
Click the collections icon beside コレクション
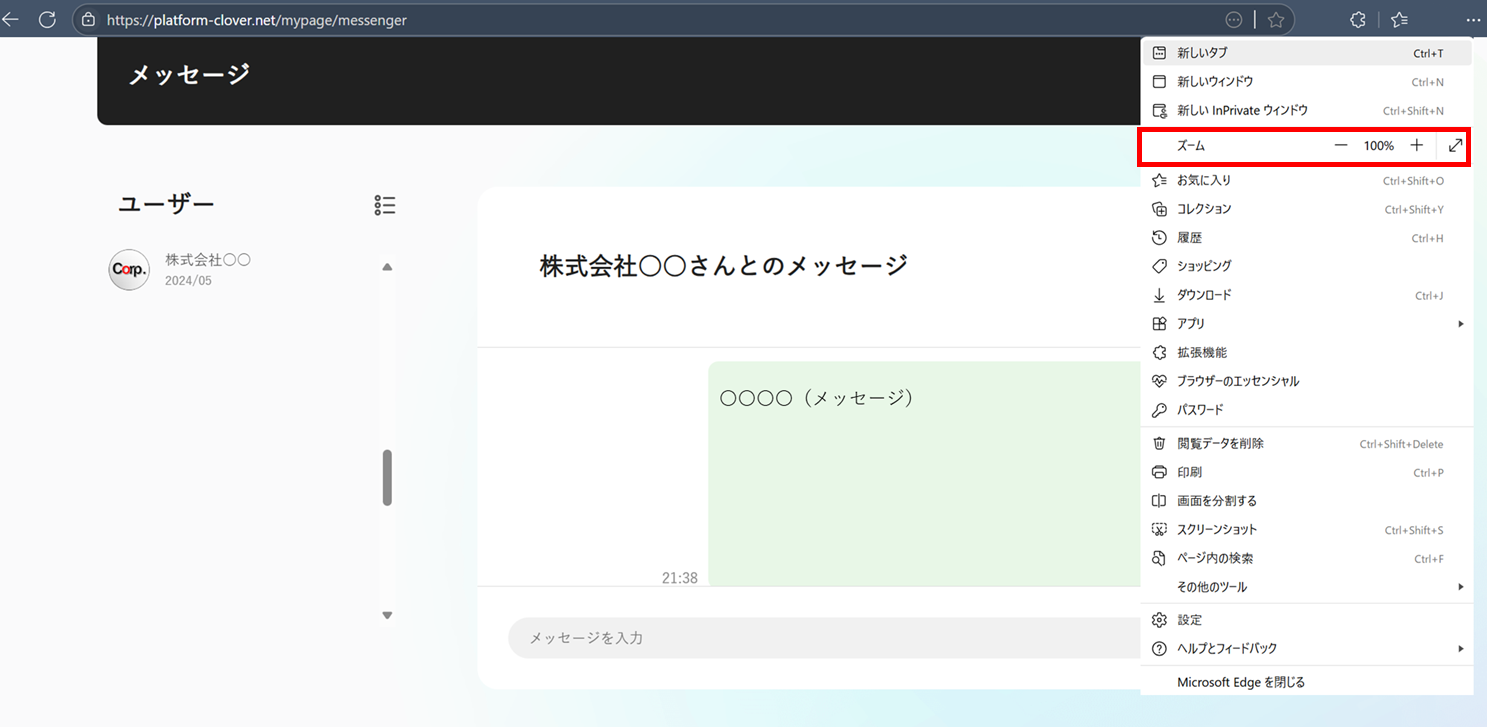coord(1160,210)
